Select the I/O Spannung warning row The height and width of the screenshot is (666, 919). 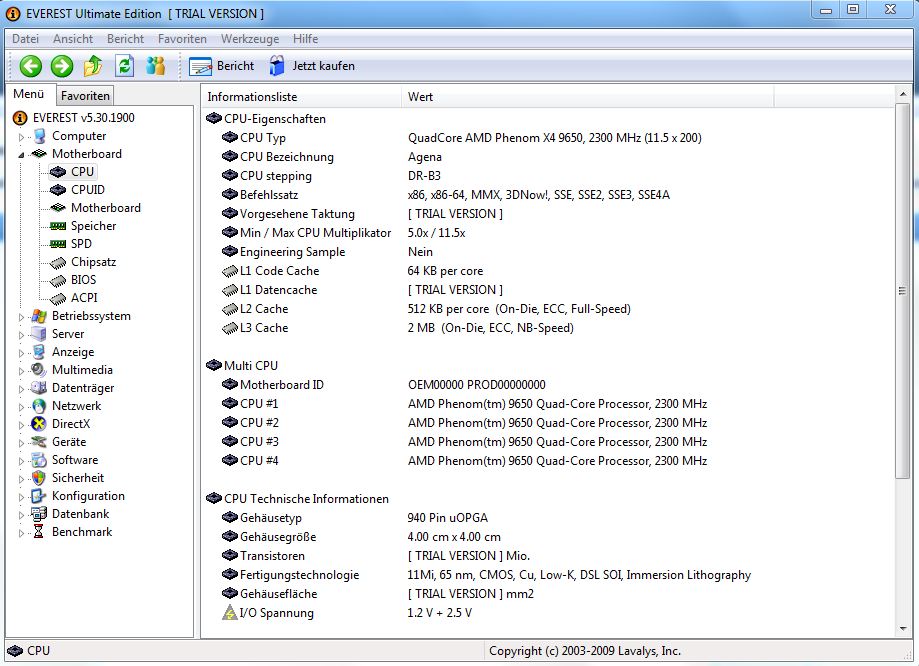pyautogui.click(x=547, y=613)
